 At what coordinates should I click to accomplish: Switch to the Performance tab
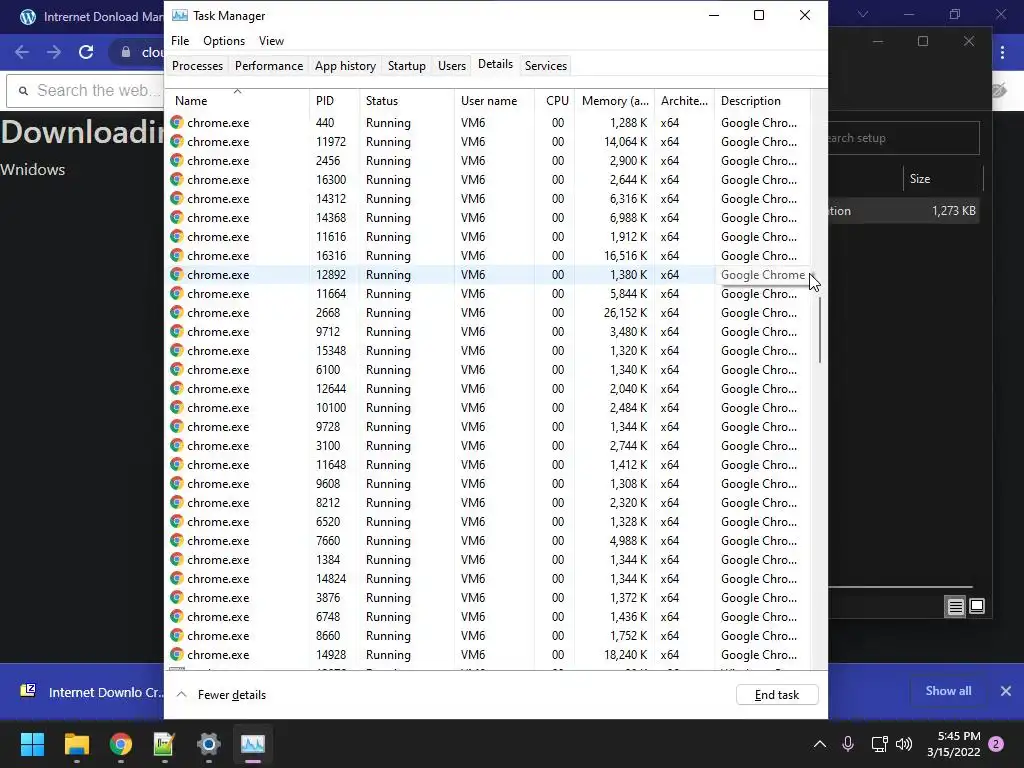(269, 65)
